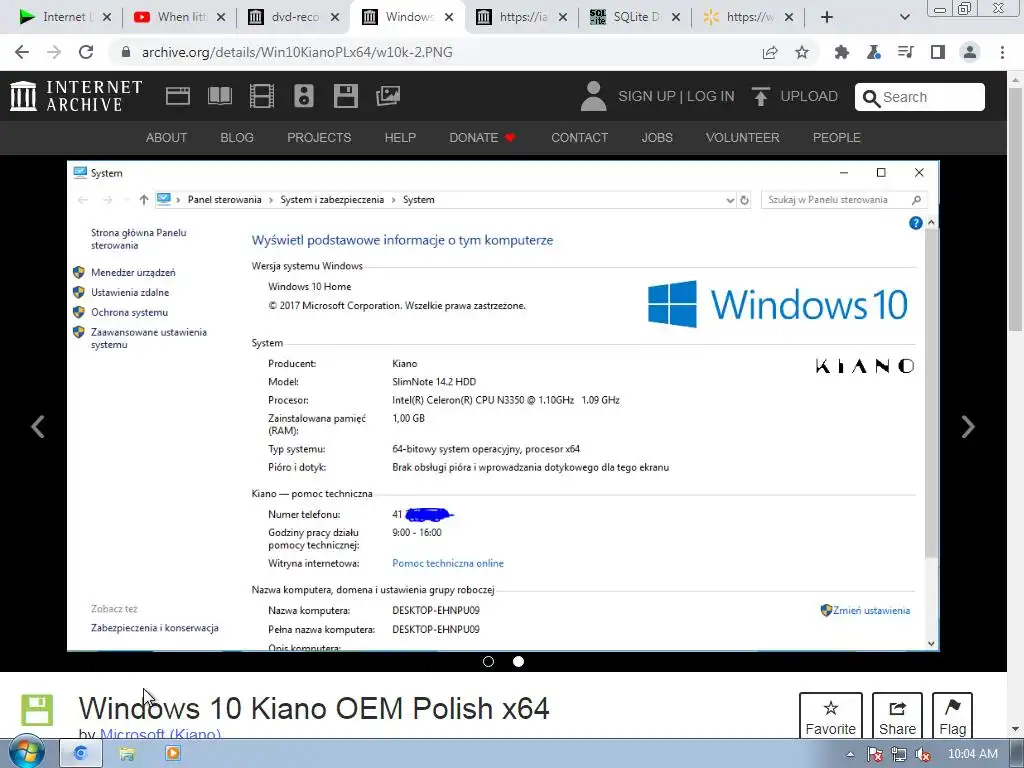Open the Images icon in archive navbar

tap(388, 96)
